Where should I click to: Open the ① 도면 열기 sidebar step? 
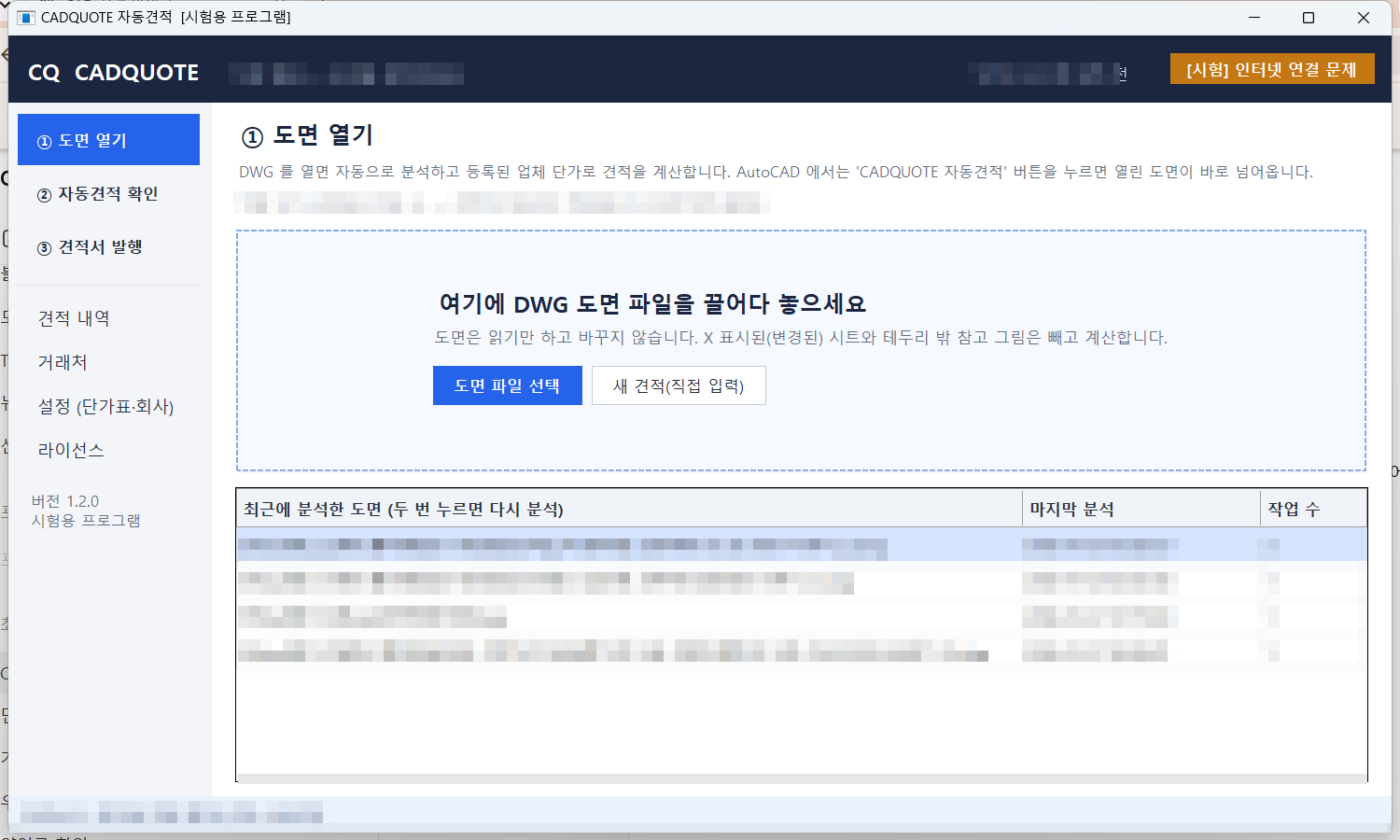108,140
